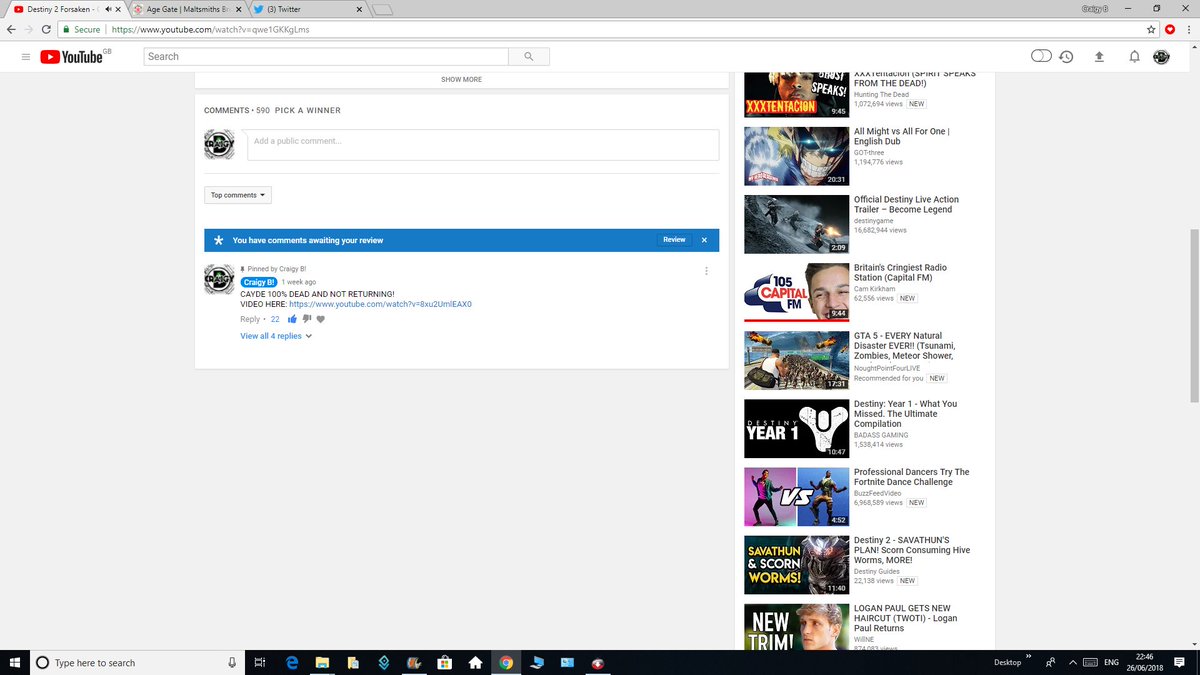The image size is (1200, 675).
Task: Close the Twitter tab
Action: point(358,9)
